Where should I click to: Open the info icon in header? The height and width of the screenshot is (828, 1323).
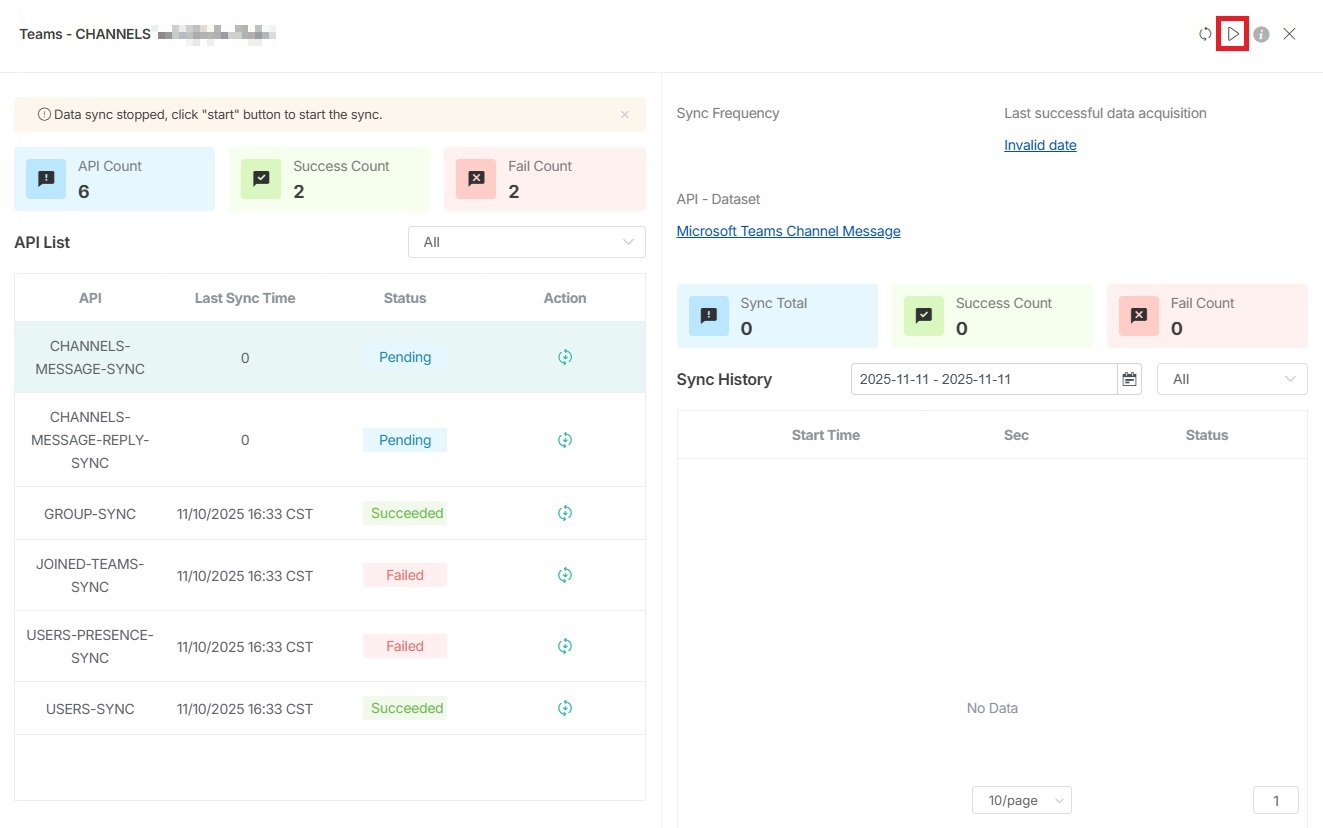[x=1262, y=34]
